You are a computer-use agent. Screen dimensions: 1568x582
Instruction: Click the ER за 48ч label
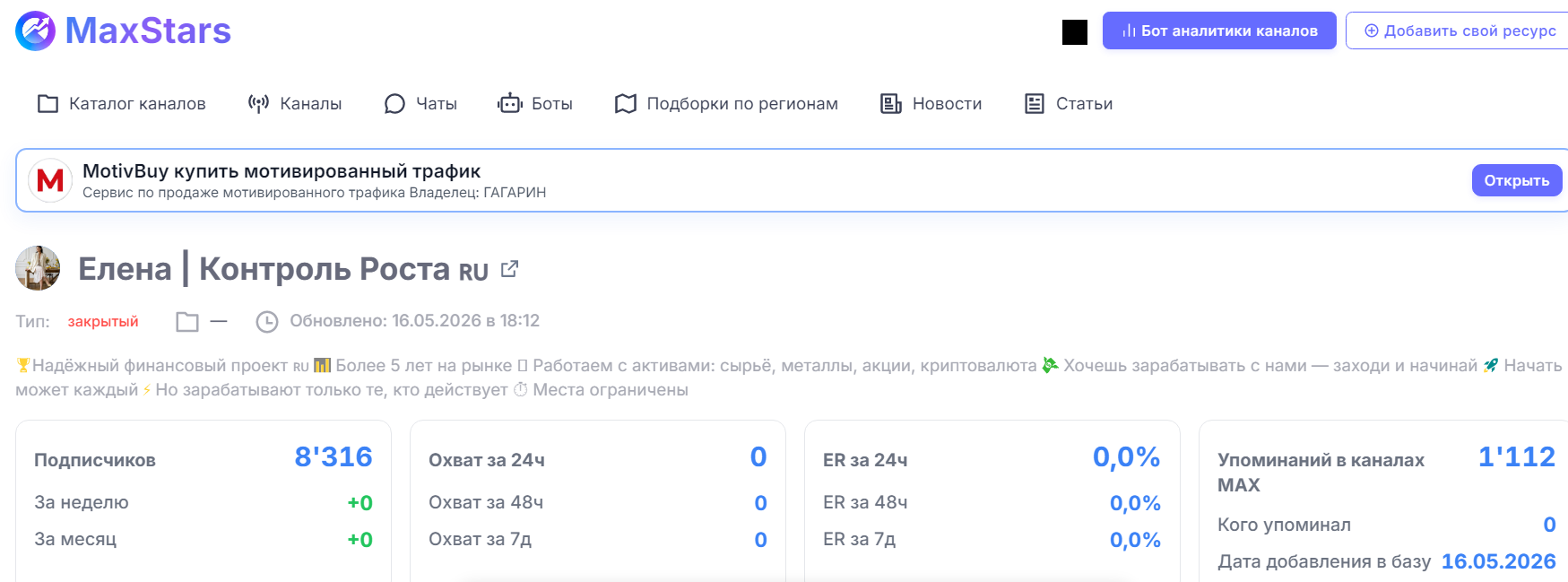pos(865,502)
